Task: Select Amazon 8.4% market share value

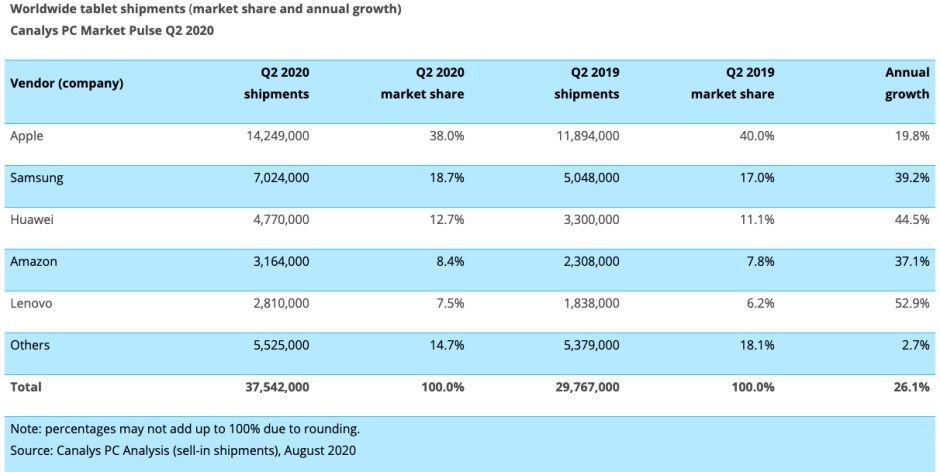Action: [450, 261]
